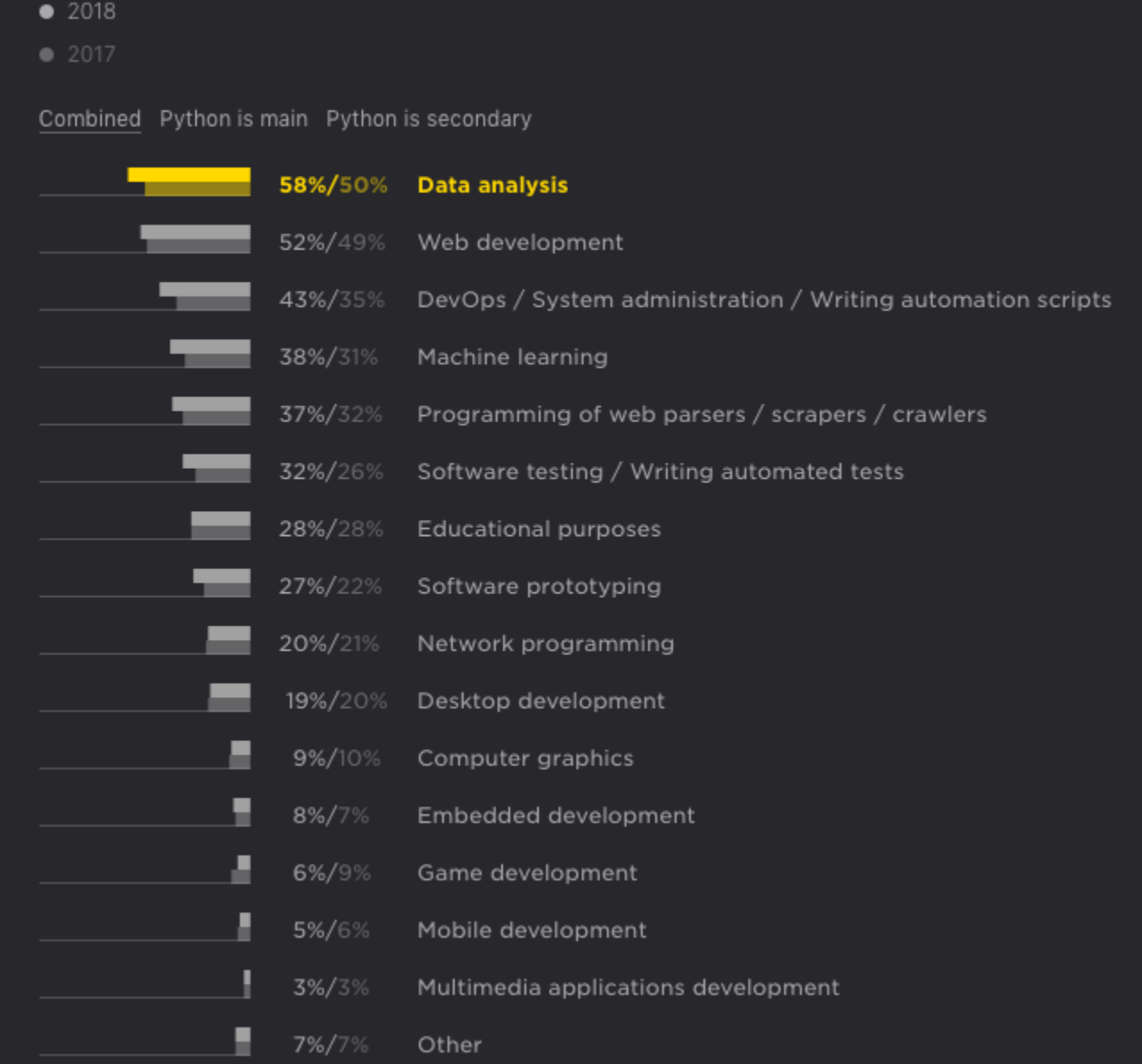Click the 43%/35% percentage value
The image size is (1142, 1064).
[332, 300]
